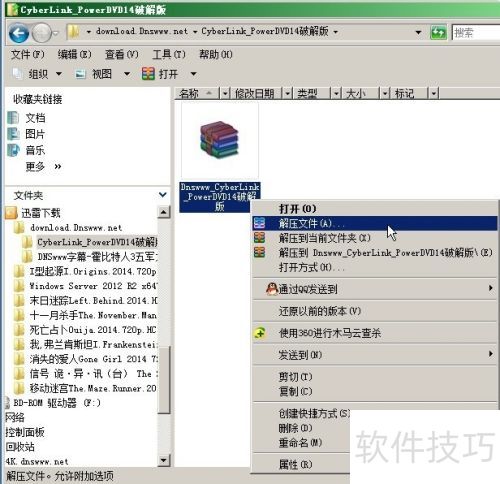500x484 pixels.
Task: Open the 名称 column filter dropdown
Action: click(225, 94)
